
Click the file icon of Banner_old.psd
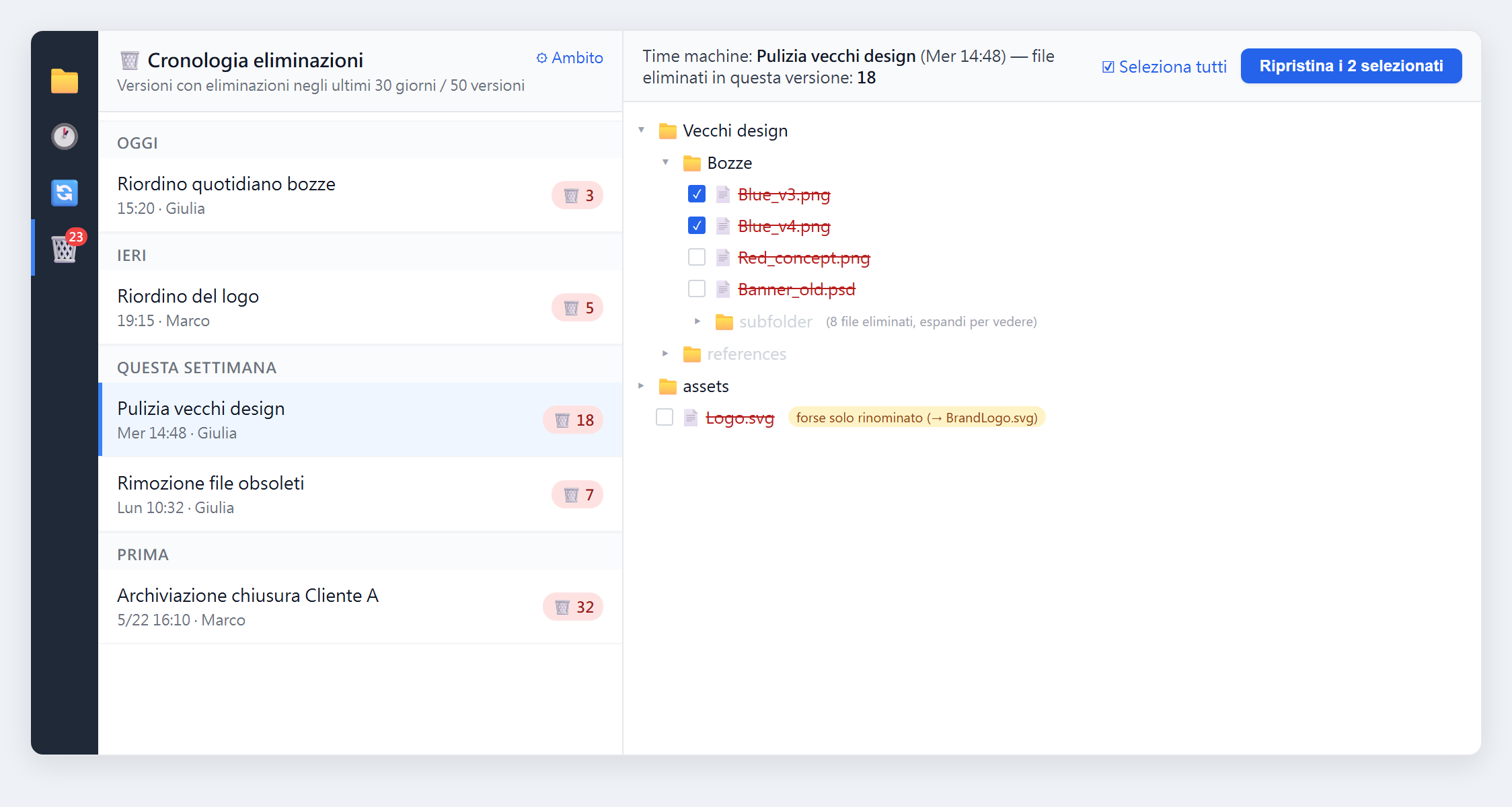(723, 289)
